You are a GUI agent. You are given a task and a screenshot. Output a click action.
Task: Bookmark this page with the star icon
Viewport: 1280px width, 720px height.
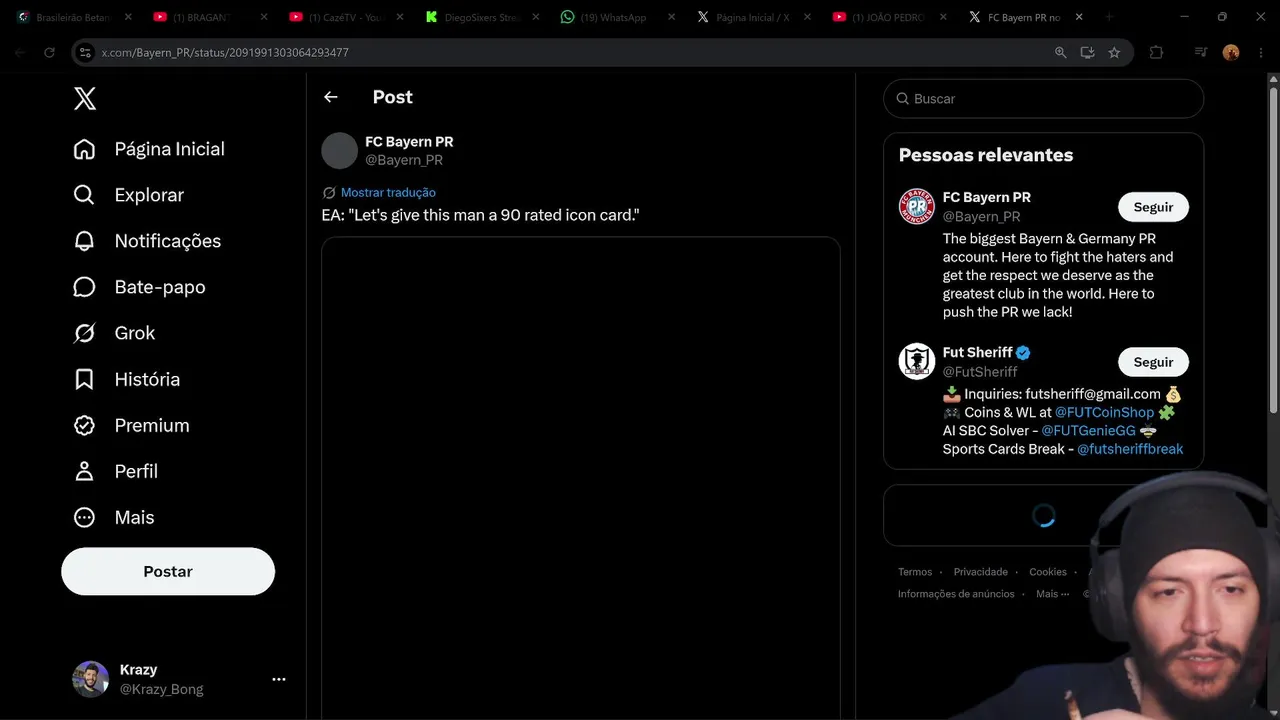coord(1114,52)
